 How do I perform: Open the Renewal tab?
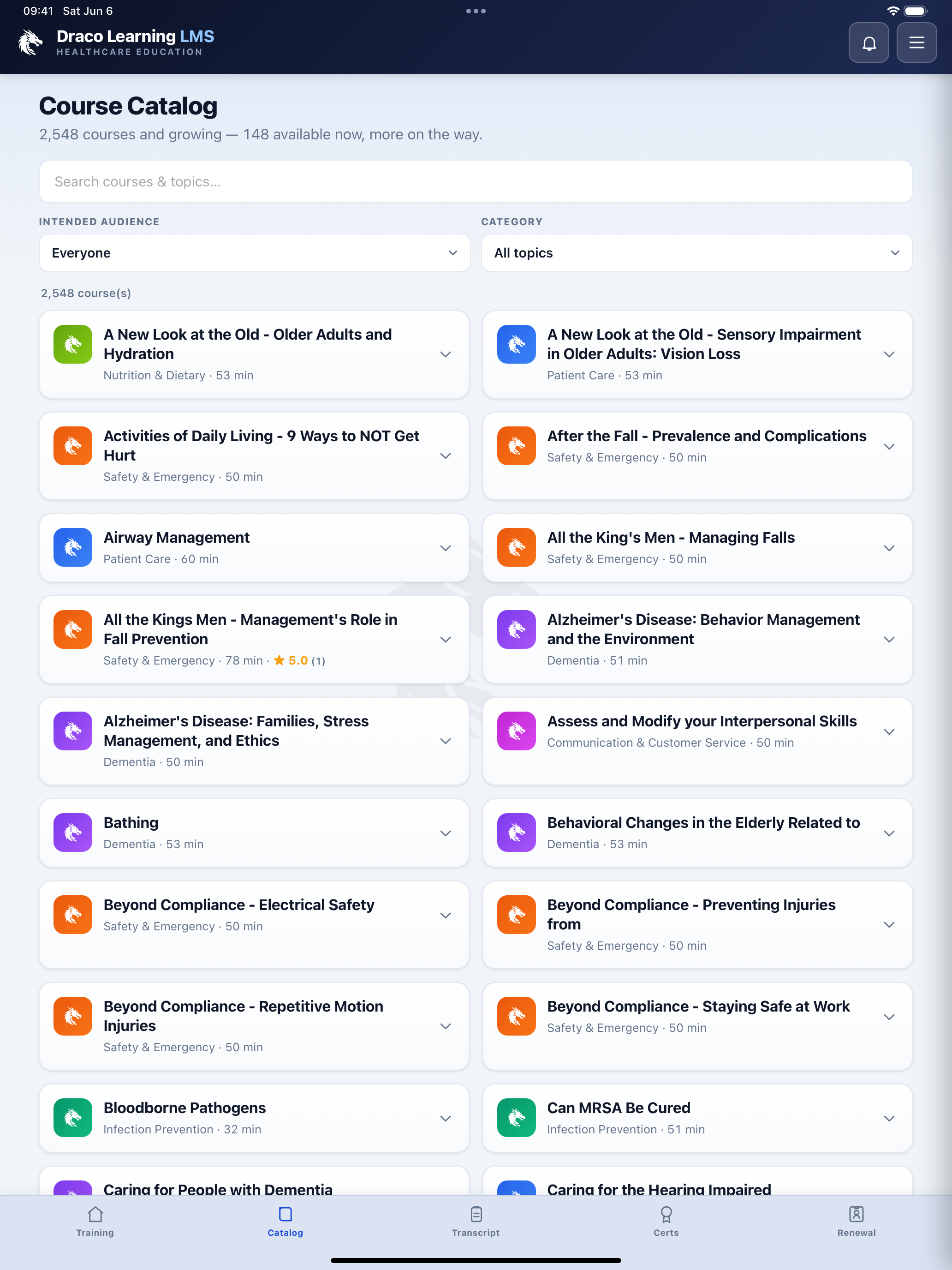[x=856, y=1222]
